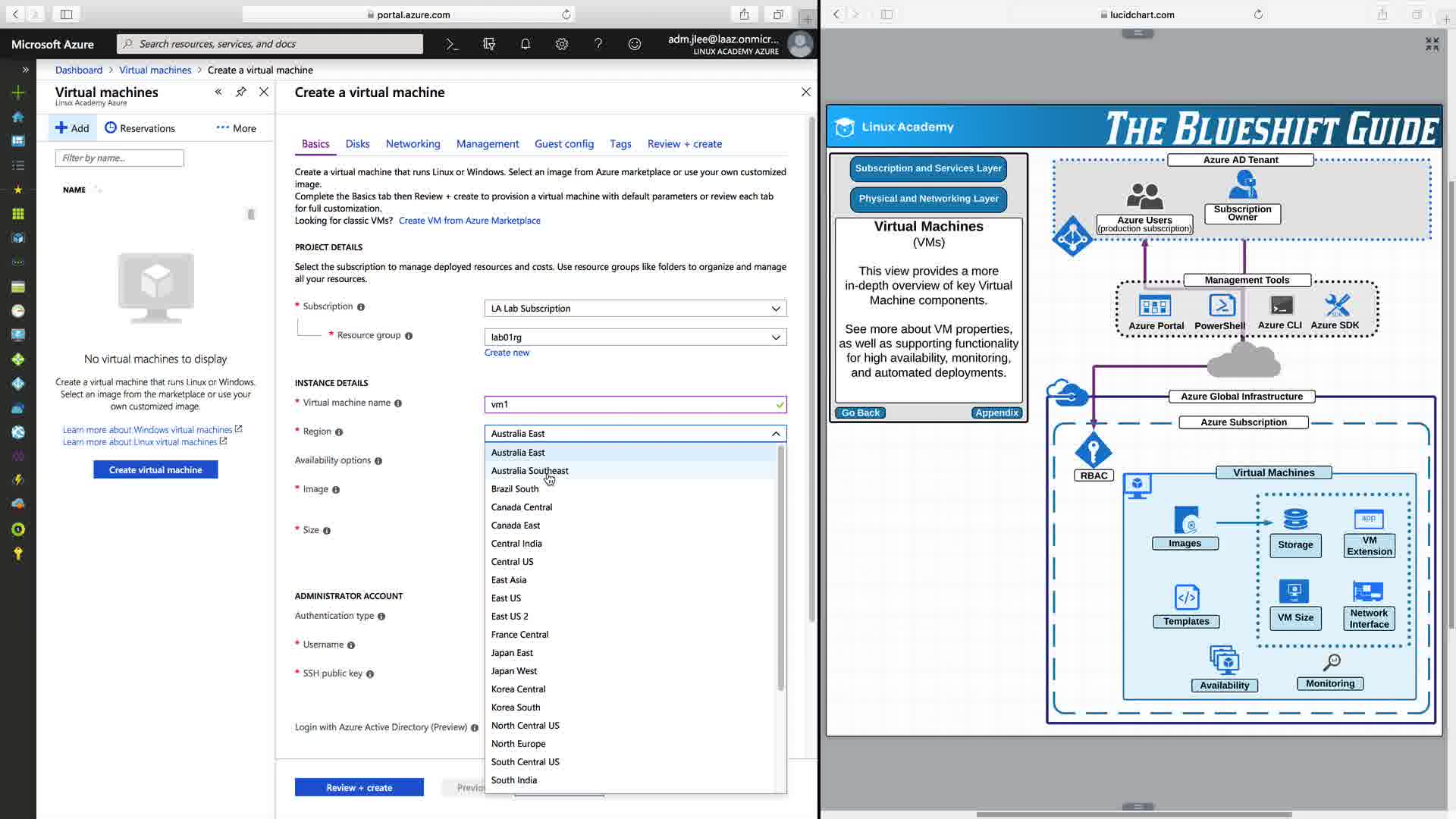Open the portal settings gear icon
1456x819 pixels.
pos(561,44)
